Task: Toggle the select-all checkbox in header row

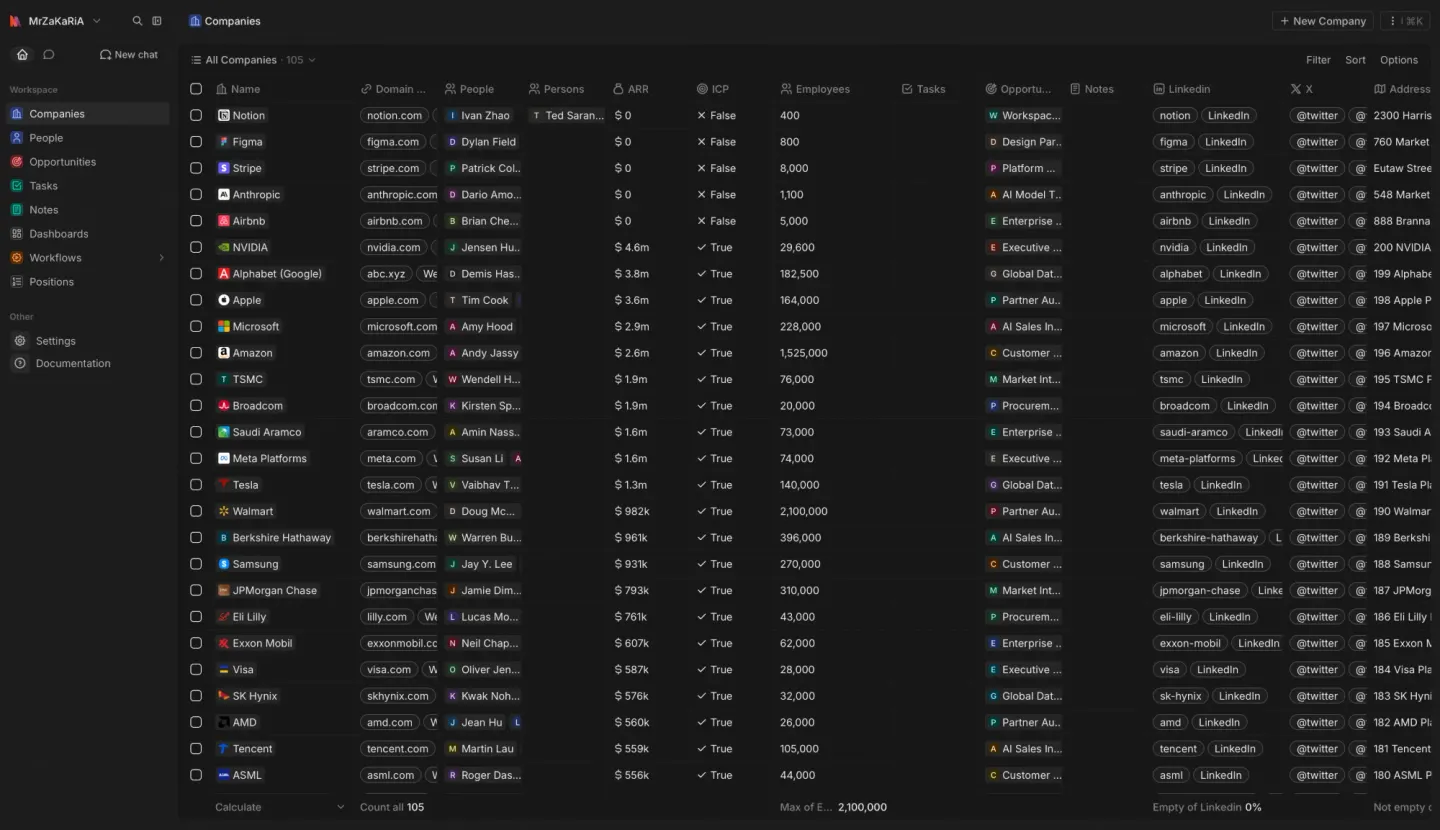Action: click(196, 89)
